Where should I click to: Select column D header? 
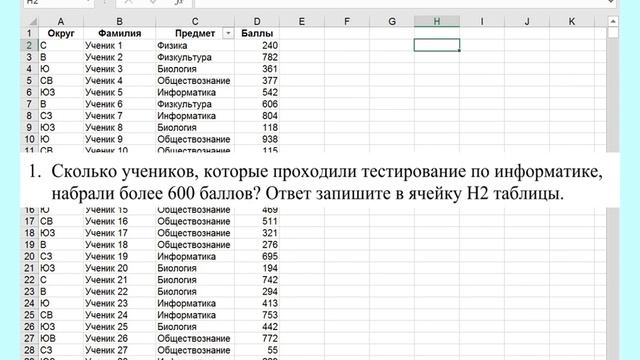[257, 21]
